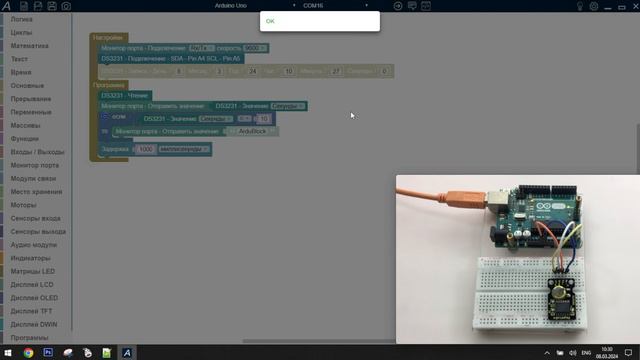The image size is (640, 360).
Task: Click the lightbulb hints icon
Action: 580,6
